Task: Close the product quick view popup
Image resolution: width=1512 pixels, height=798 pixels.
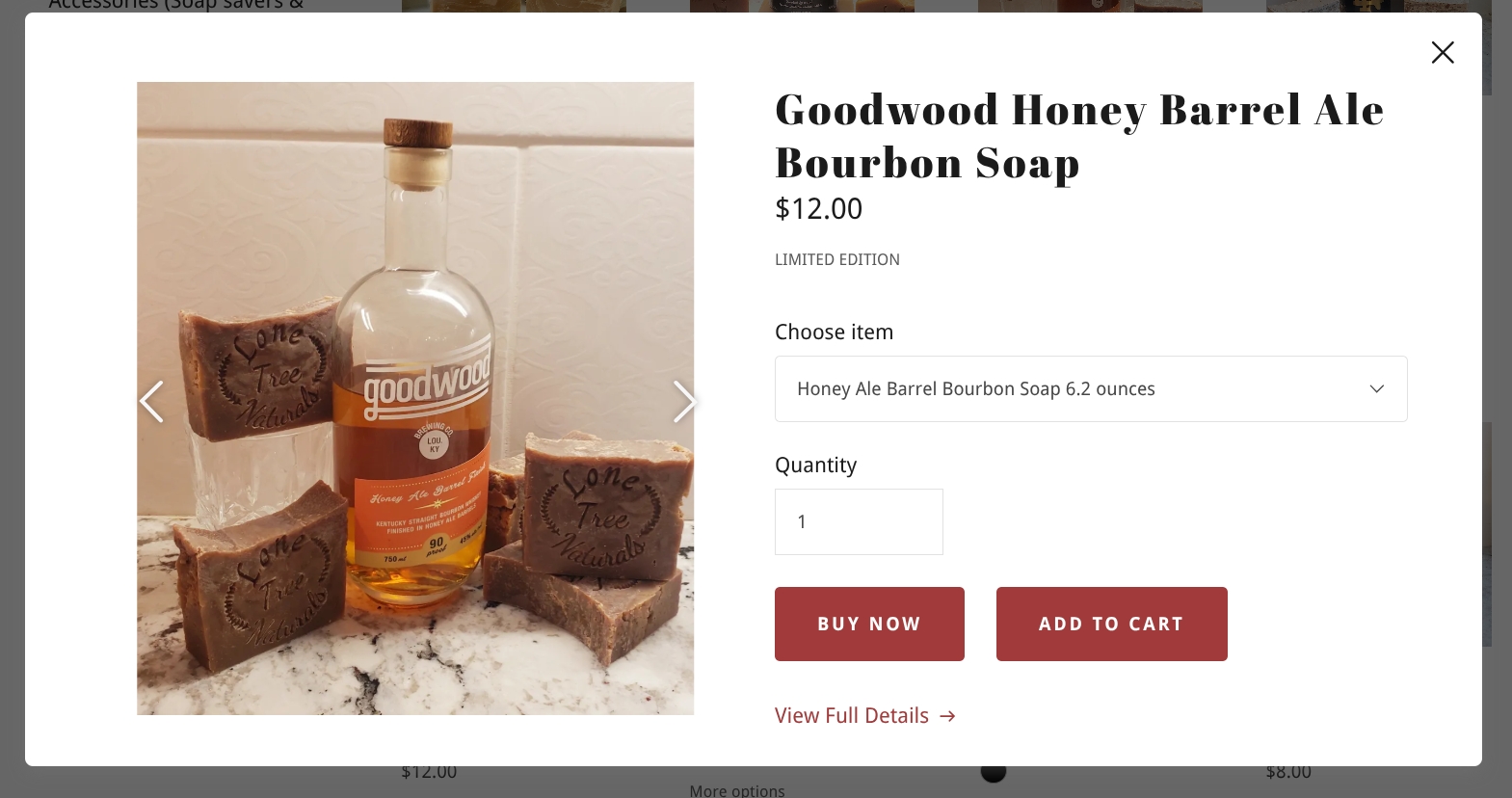Action: tap(1442, 52)
